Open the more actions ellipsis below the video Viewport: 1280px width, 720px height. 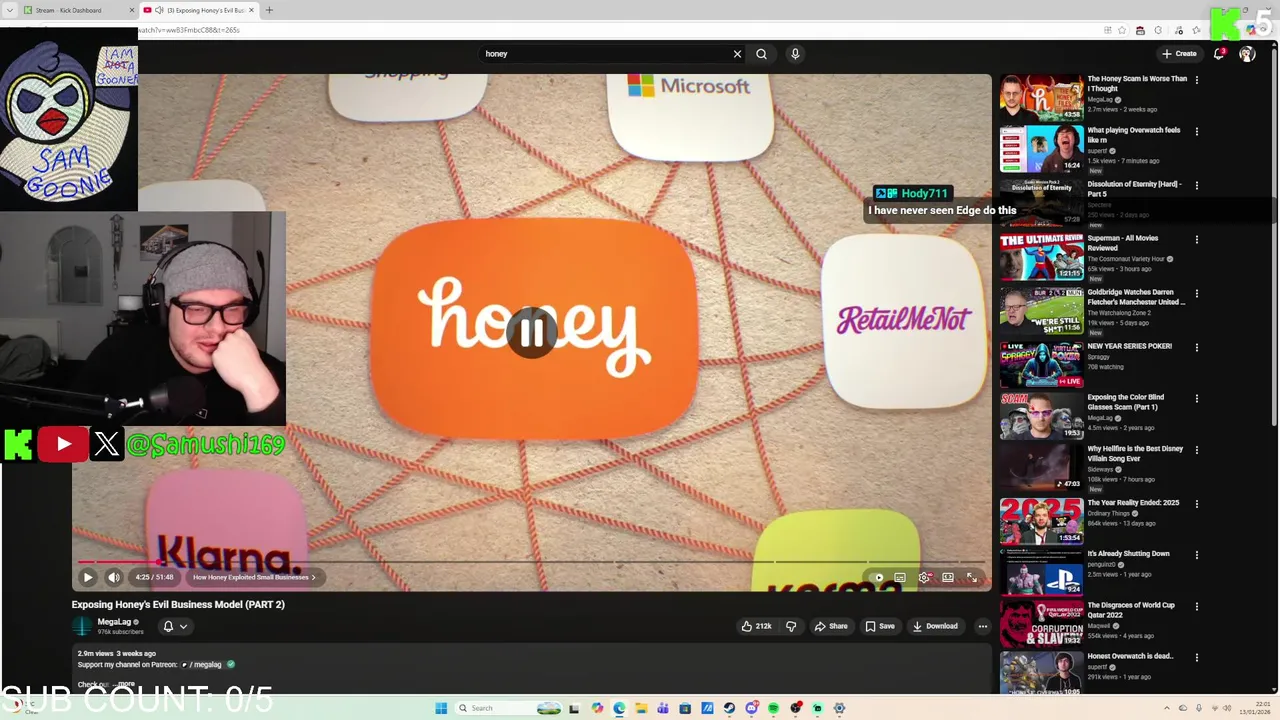pos(983,626)
